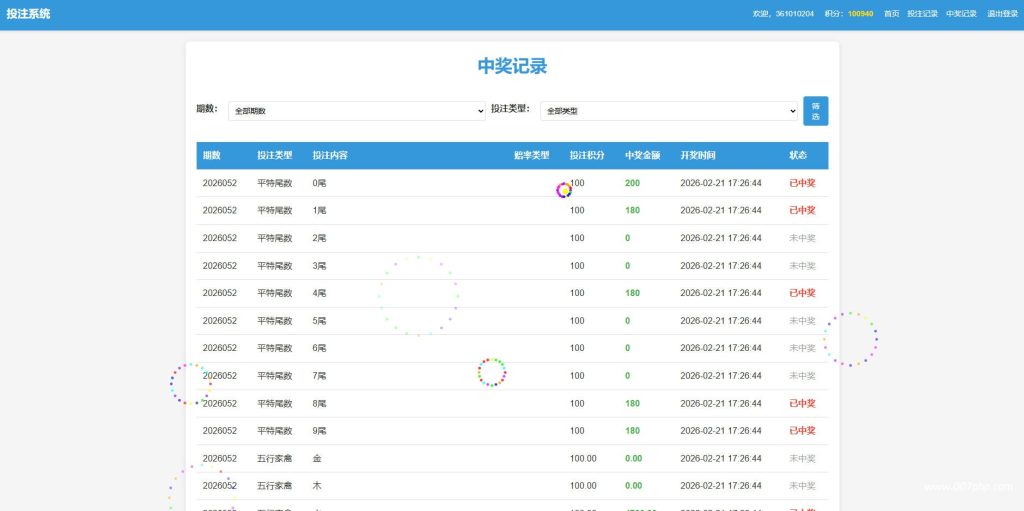
Task: Click 已中奖 status in the 0尾 row
Action: click(x=802, y=183)
